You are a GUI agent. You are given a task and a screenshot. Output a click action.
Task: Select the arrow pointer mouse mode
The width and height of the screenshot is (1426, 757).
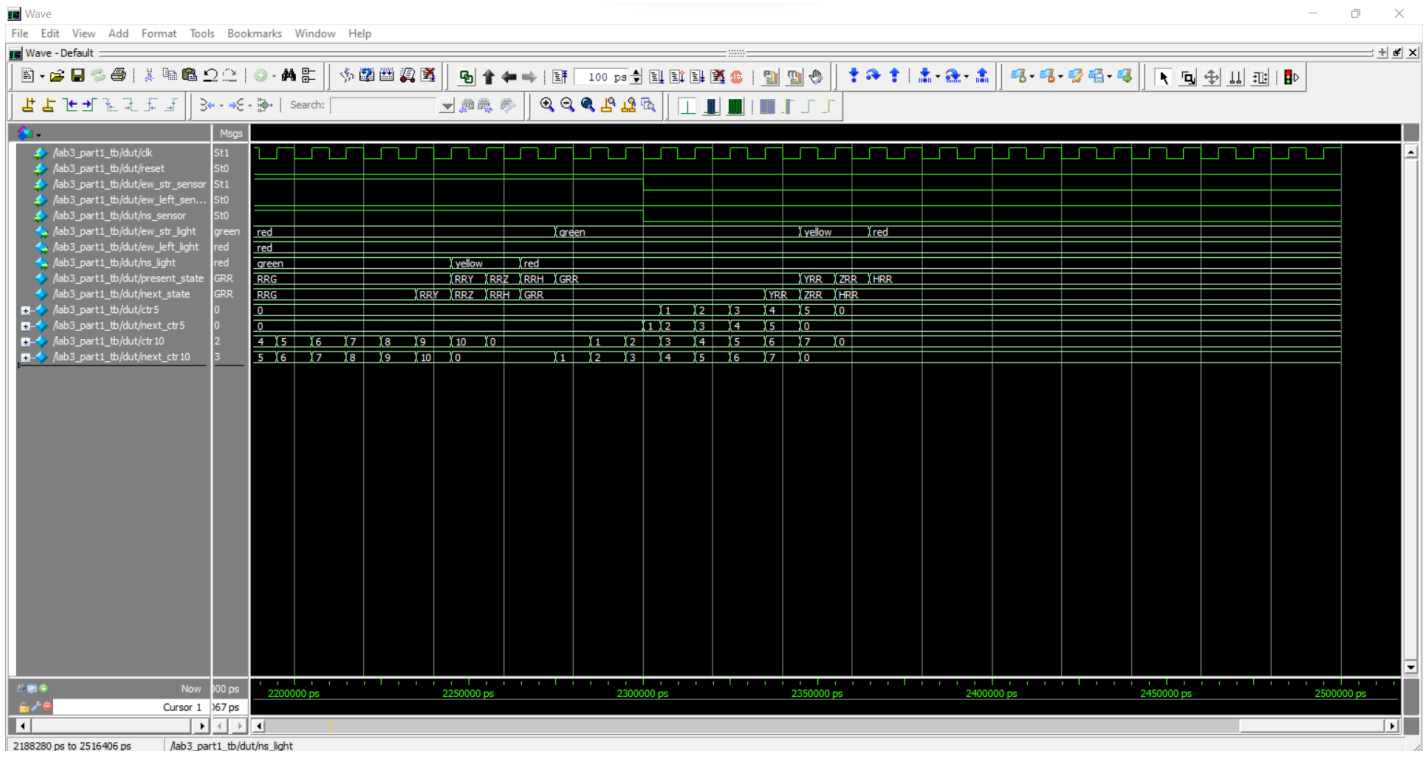tap(1163, 77)
